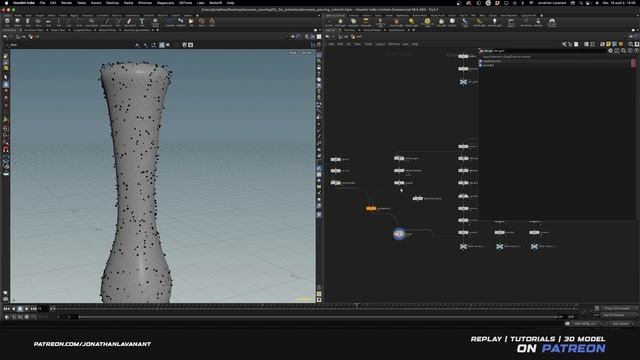Switch to Geometry Spreadsheet pane tab
The height and width of the screenshot is (360, 640).
(x=137, y=30)
